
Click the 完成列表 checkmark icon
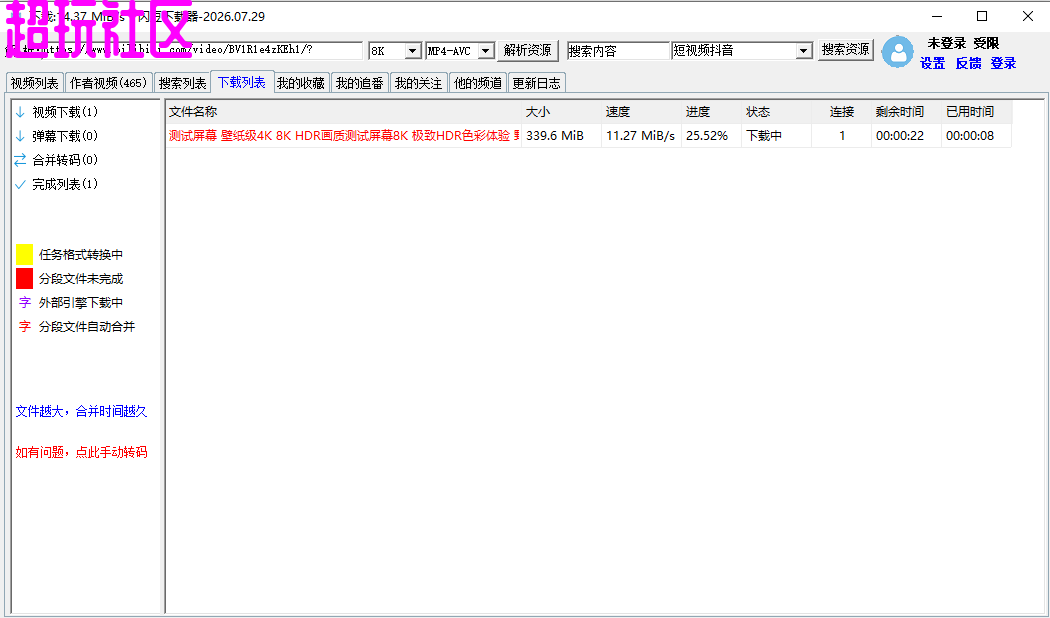tap(20, 184)
